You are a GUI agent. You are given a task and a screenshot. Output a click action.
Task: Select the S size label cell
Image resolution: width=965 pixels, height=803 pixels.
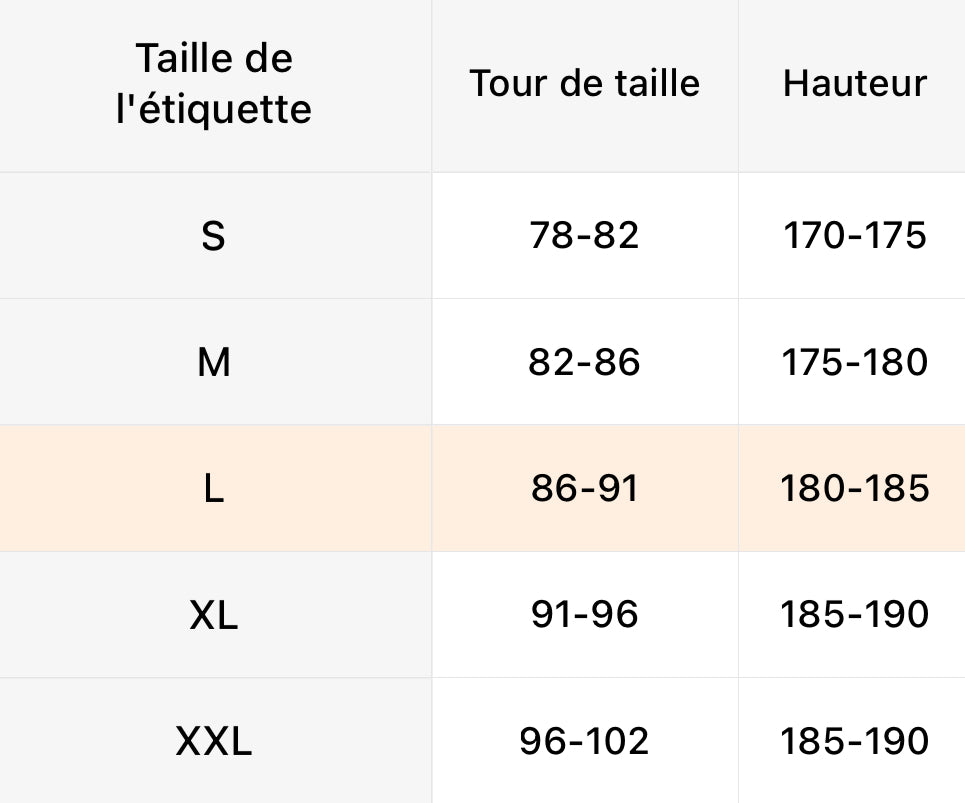[x=214, y=236]
